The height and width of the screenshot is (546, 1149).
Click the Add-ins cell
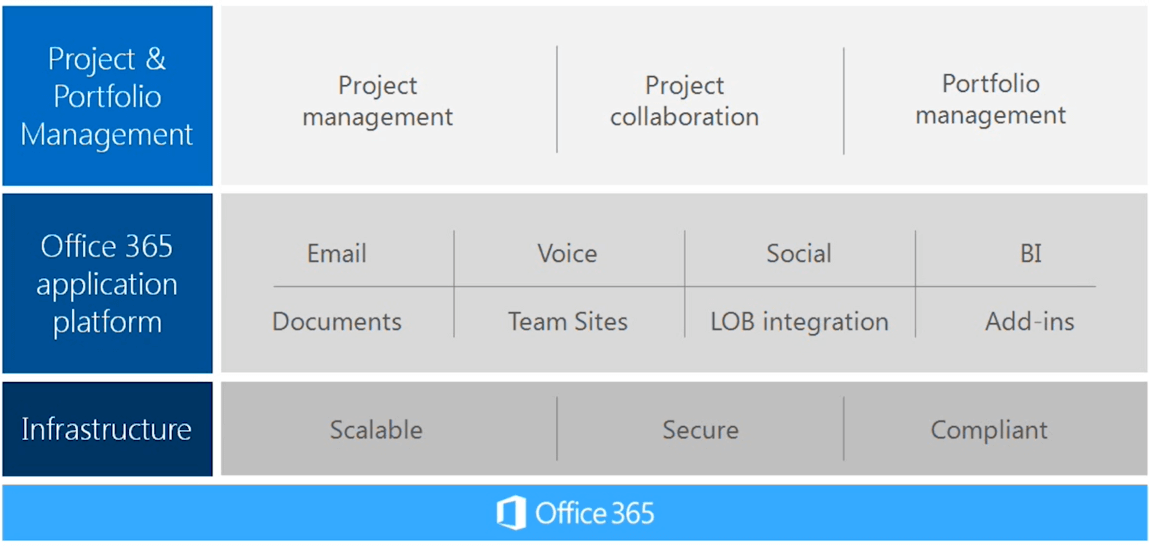coord(1029,322)
